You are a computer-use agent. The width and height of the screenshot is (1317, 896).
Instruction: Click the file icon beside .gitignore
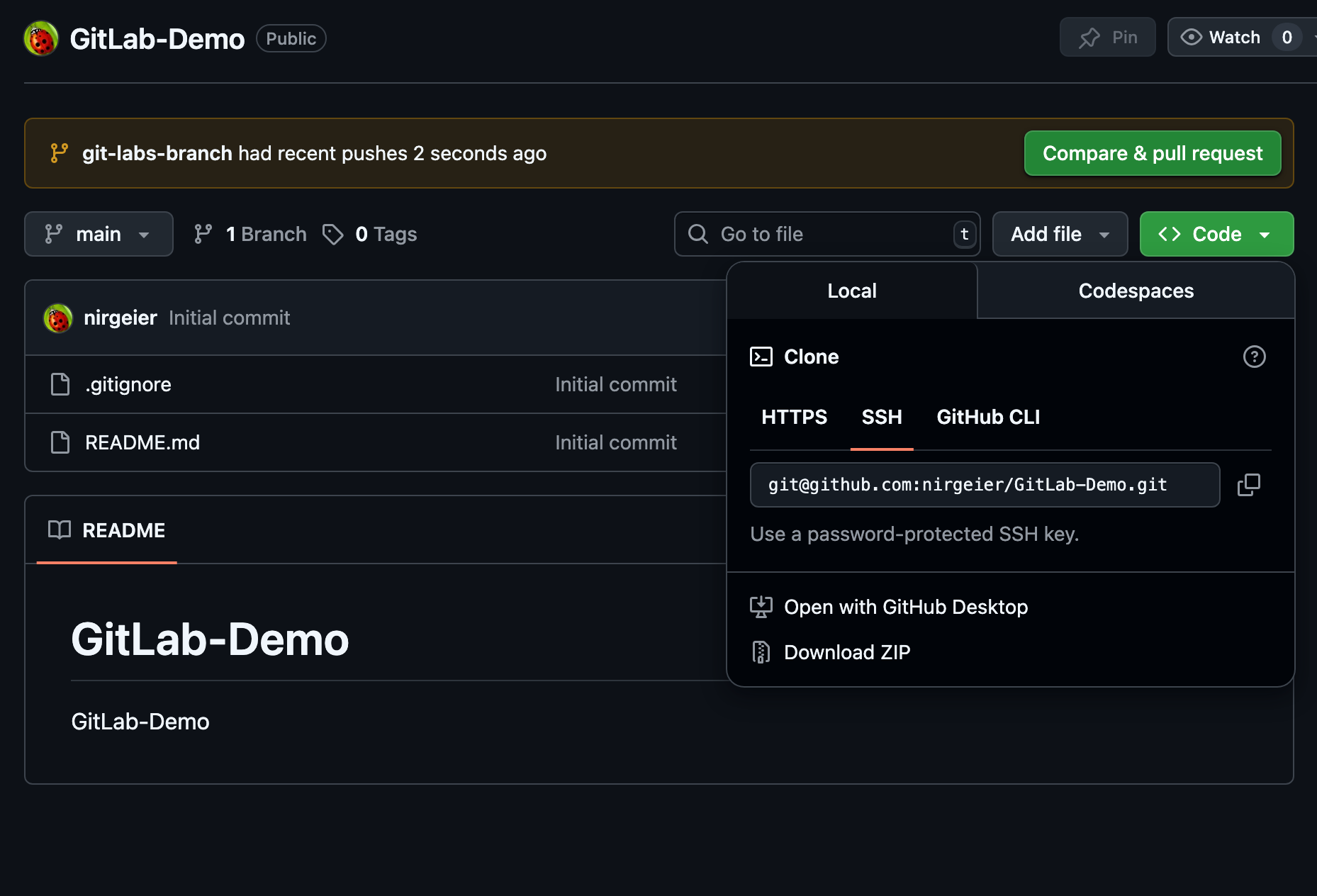coord(60,384)
